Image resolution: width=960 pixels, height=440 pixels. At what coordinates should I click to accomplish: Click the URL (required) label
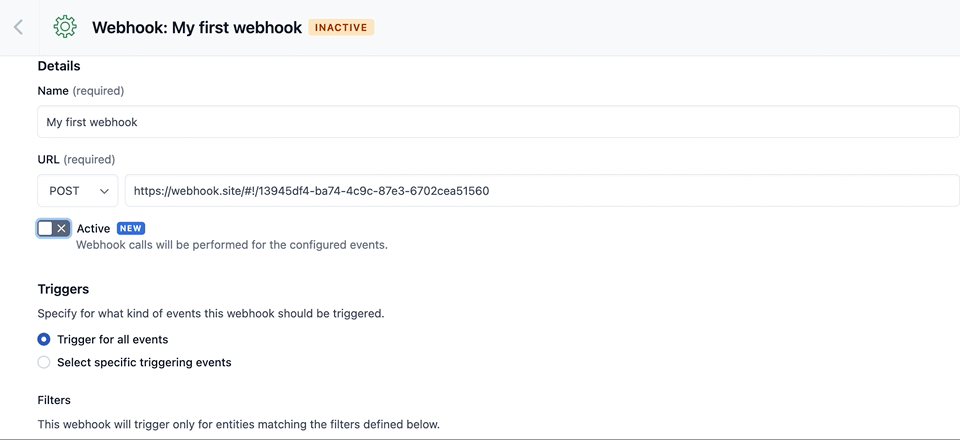(76, 160)
